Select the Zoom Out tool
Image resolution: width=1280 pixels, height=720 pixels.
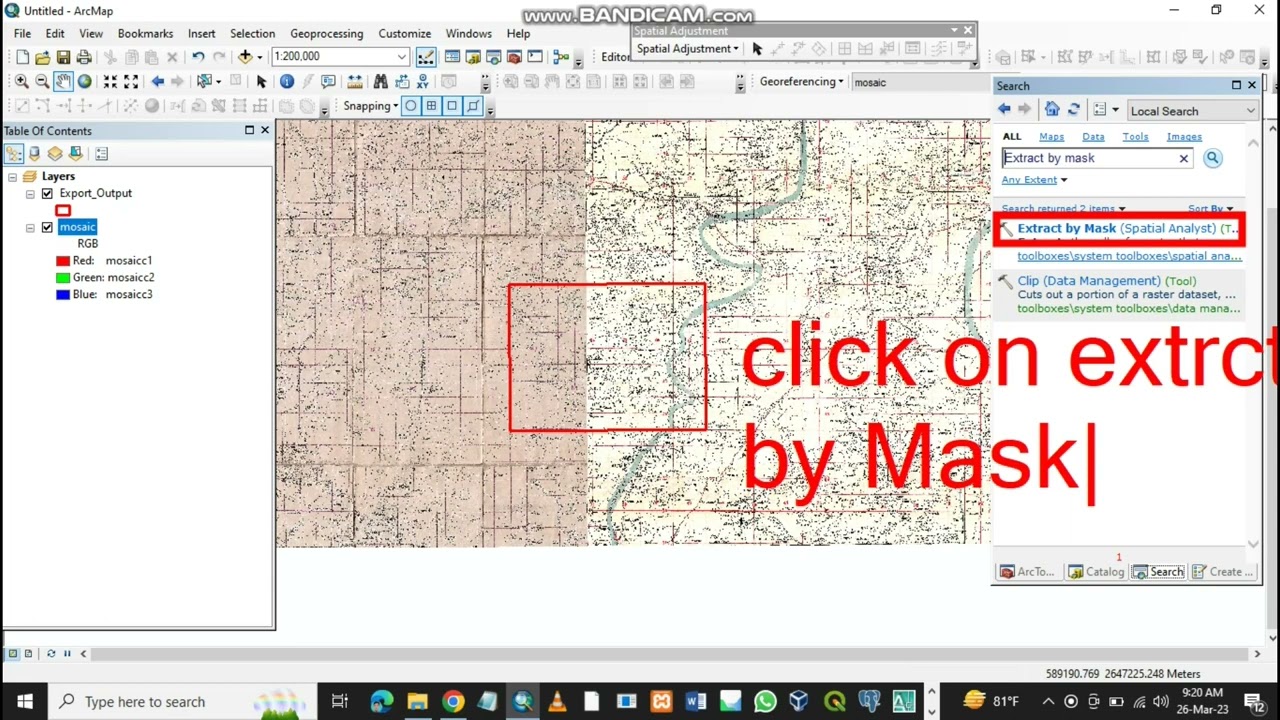(x=42, y=81)
